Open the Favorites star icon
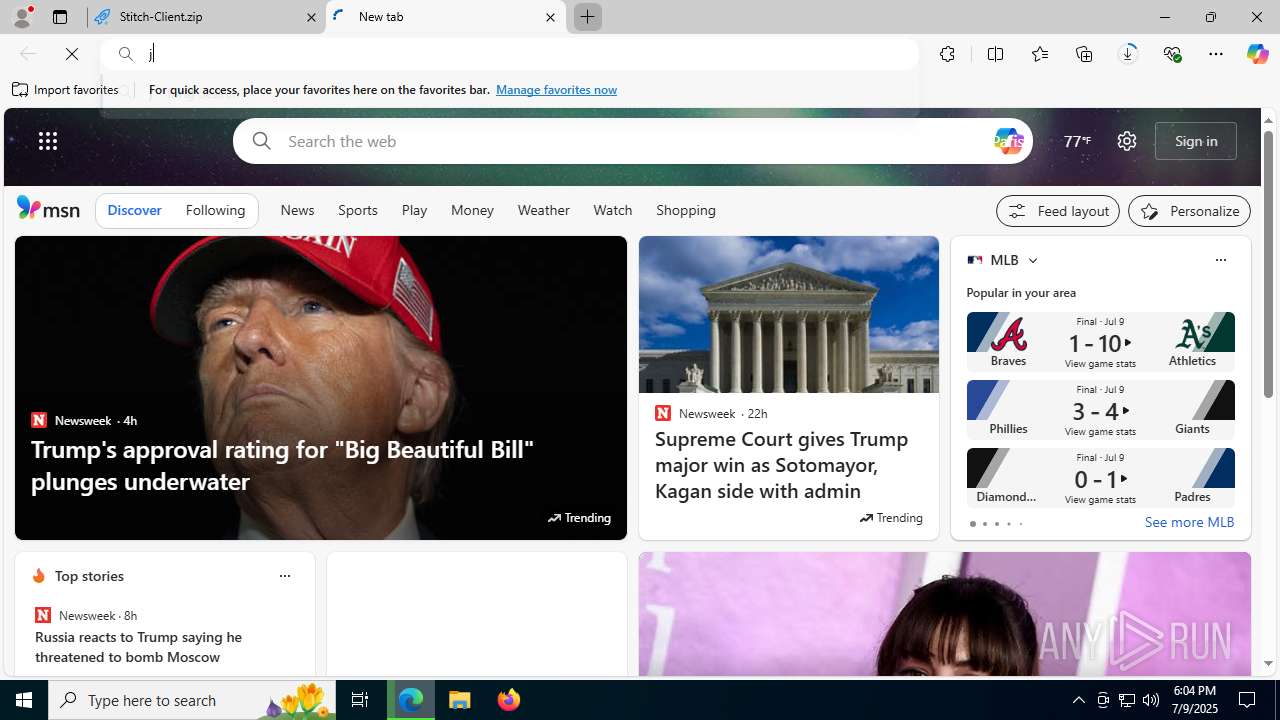This screenshot has height=720, width=1280. point(1040,54)
